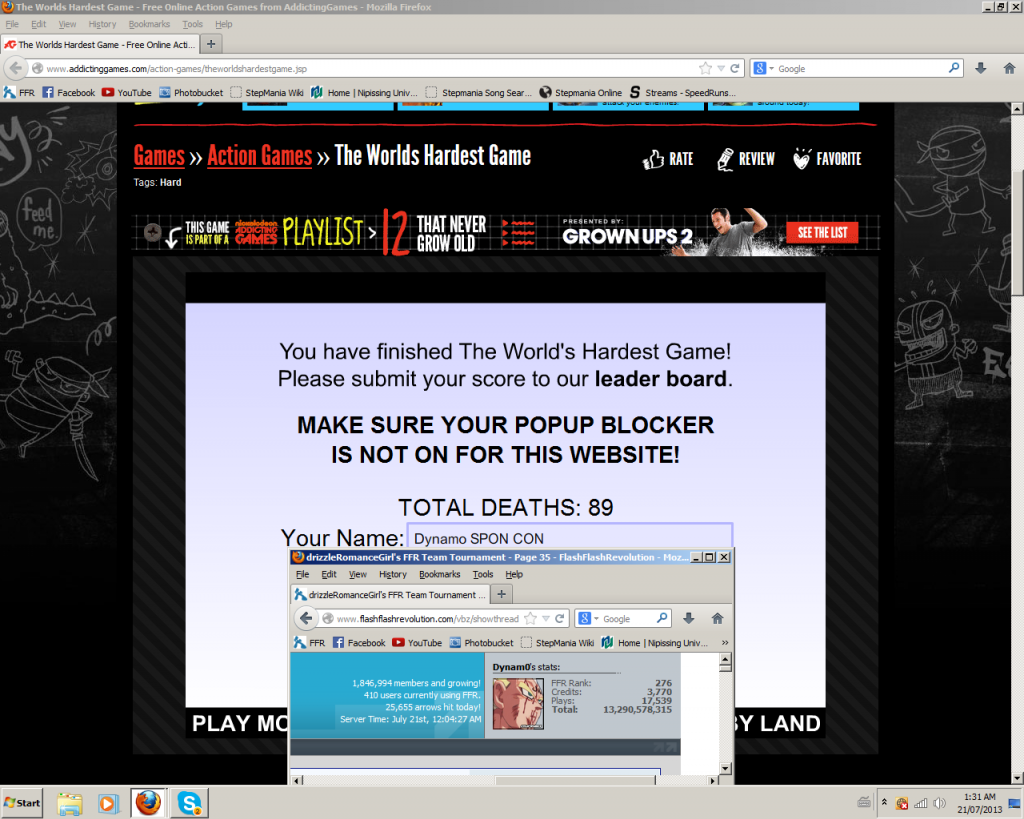
Task: Click the Back arrow in the main browser
Action: 16,68
